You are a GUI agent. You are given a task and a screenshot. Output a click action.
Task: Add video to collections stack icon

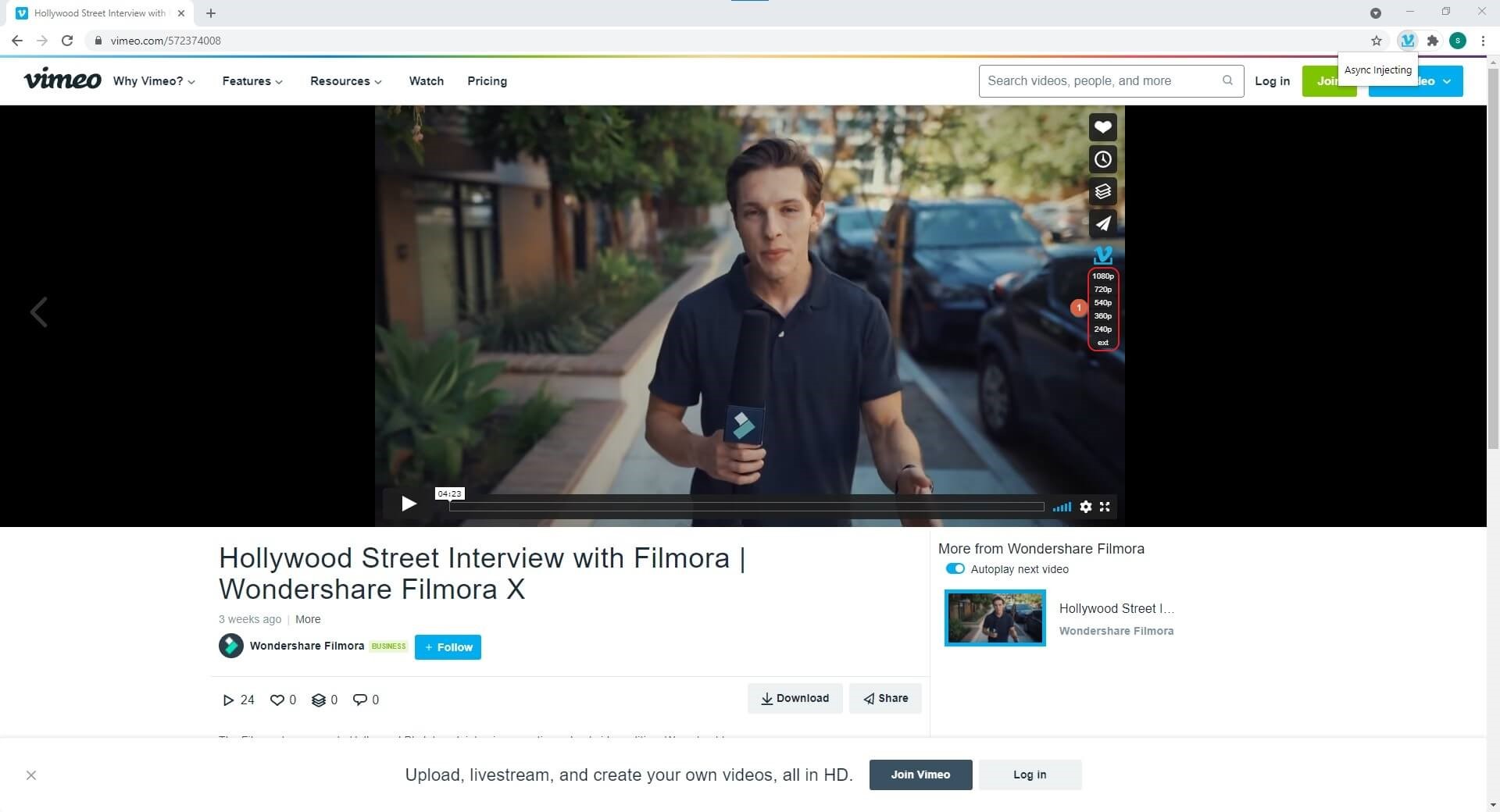pos(1102,191)
